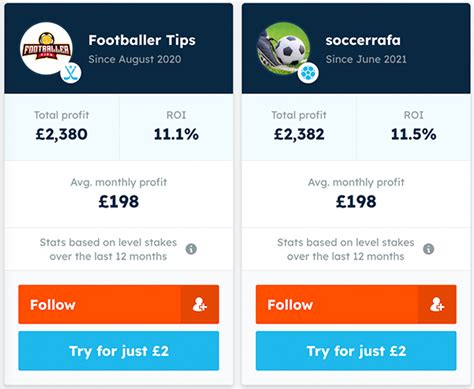Click the soccerrafa football avatar
The height and width of the screenshot is (389, 474).
click(x=284, y=49)
